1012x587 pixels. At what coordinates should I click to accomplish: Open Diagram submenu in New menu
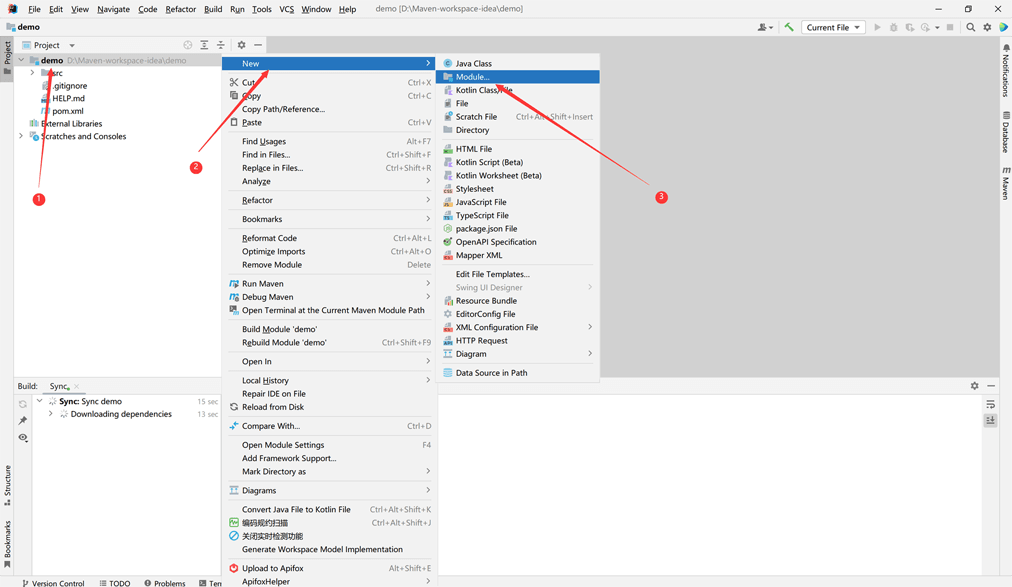point(518,354)
